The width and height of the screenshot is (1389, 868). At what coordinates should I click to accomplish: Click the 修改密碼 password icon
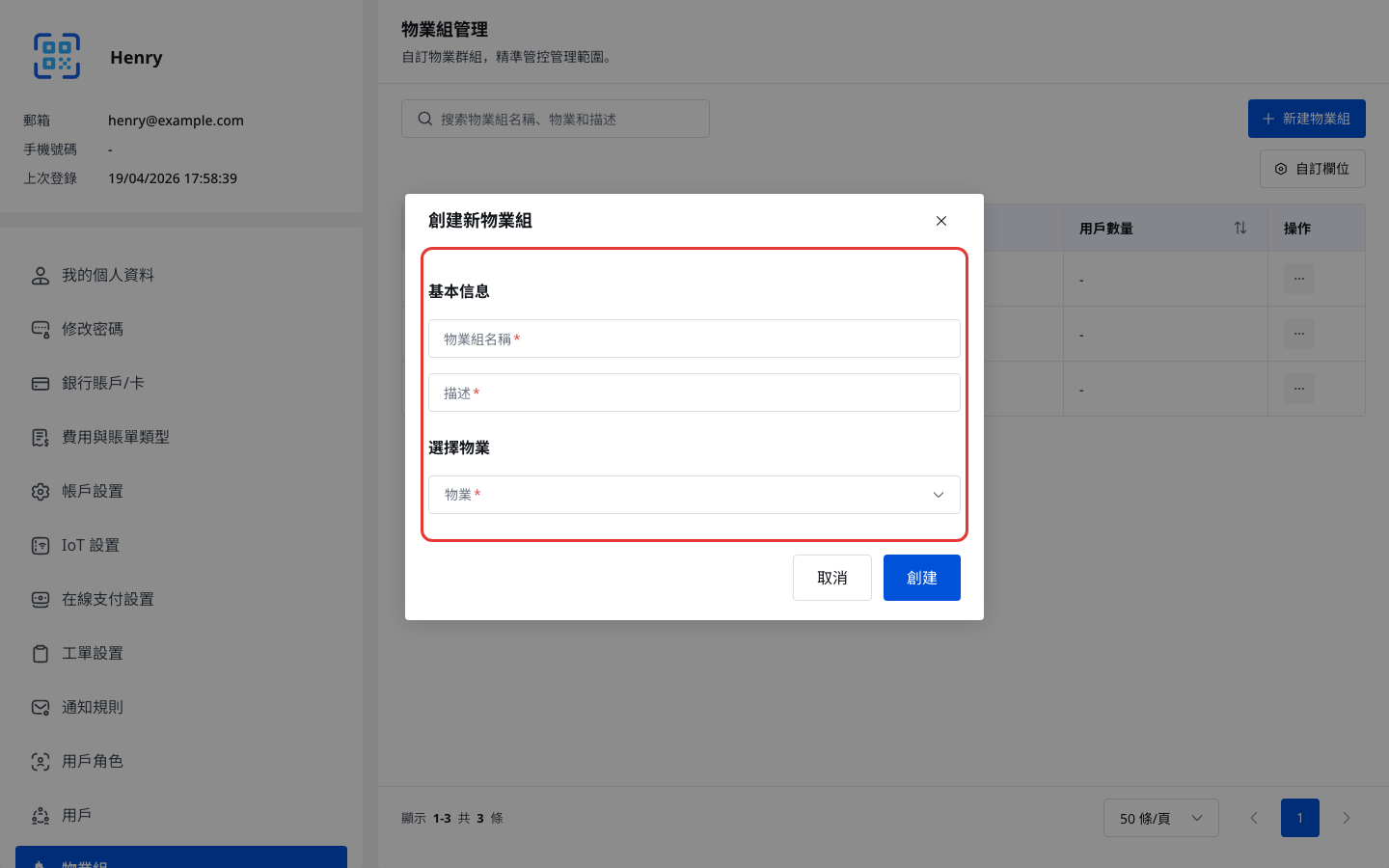41,330
